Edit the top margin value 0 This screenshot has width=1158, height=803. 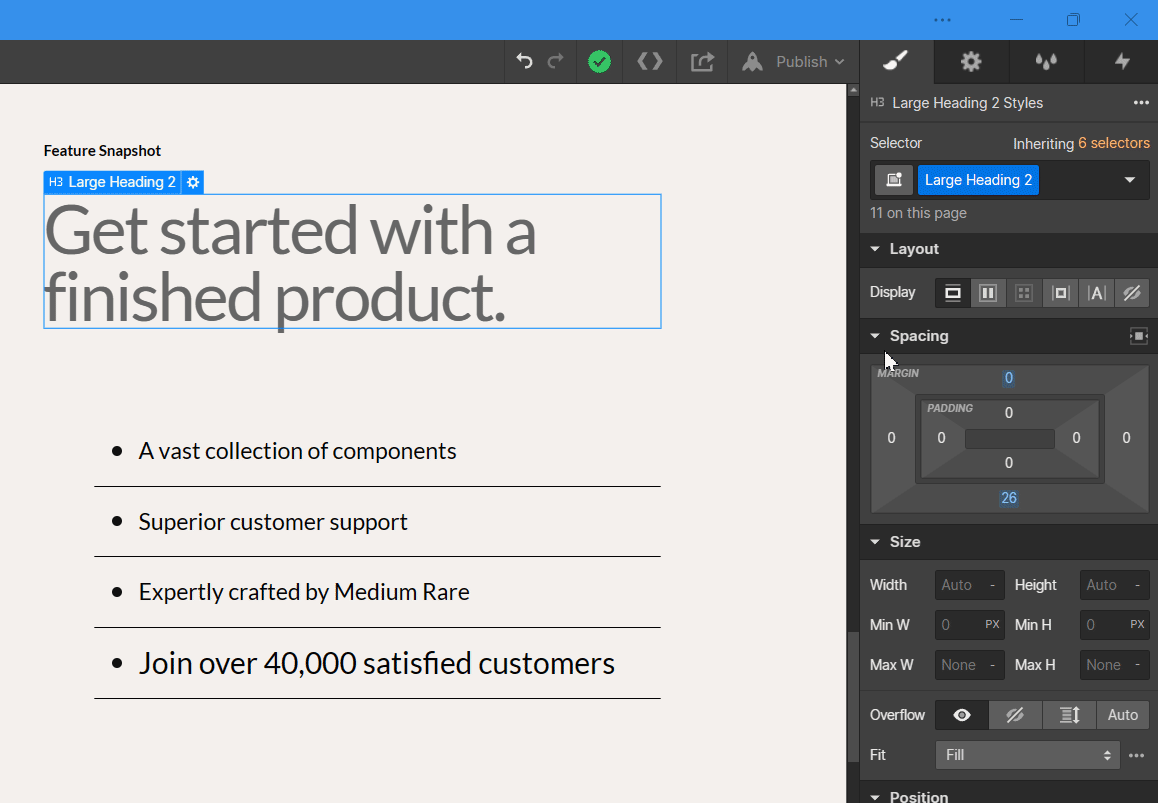pos(1009,378)
